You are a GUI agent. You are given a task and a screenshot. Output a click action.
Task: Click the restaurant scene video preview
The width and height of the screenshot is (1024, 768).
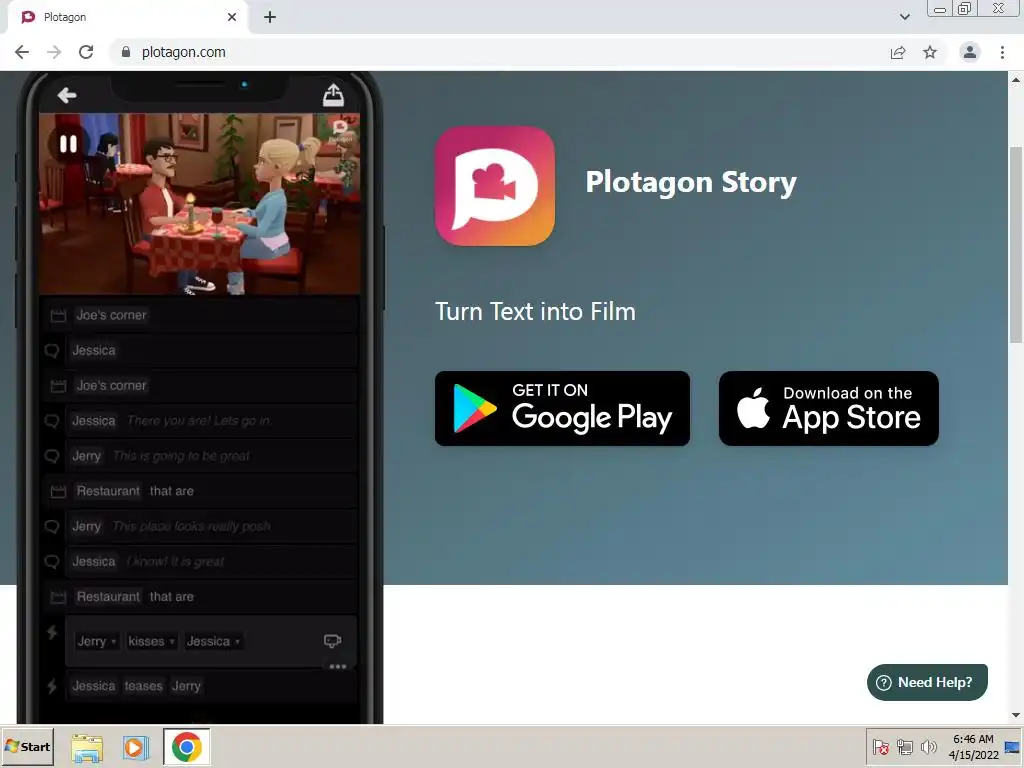pyautogui.click(x=199, y=203)
